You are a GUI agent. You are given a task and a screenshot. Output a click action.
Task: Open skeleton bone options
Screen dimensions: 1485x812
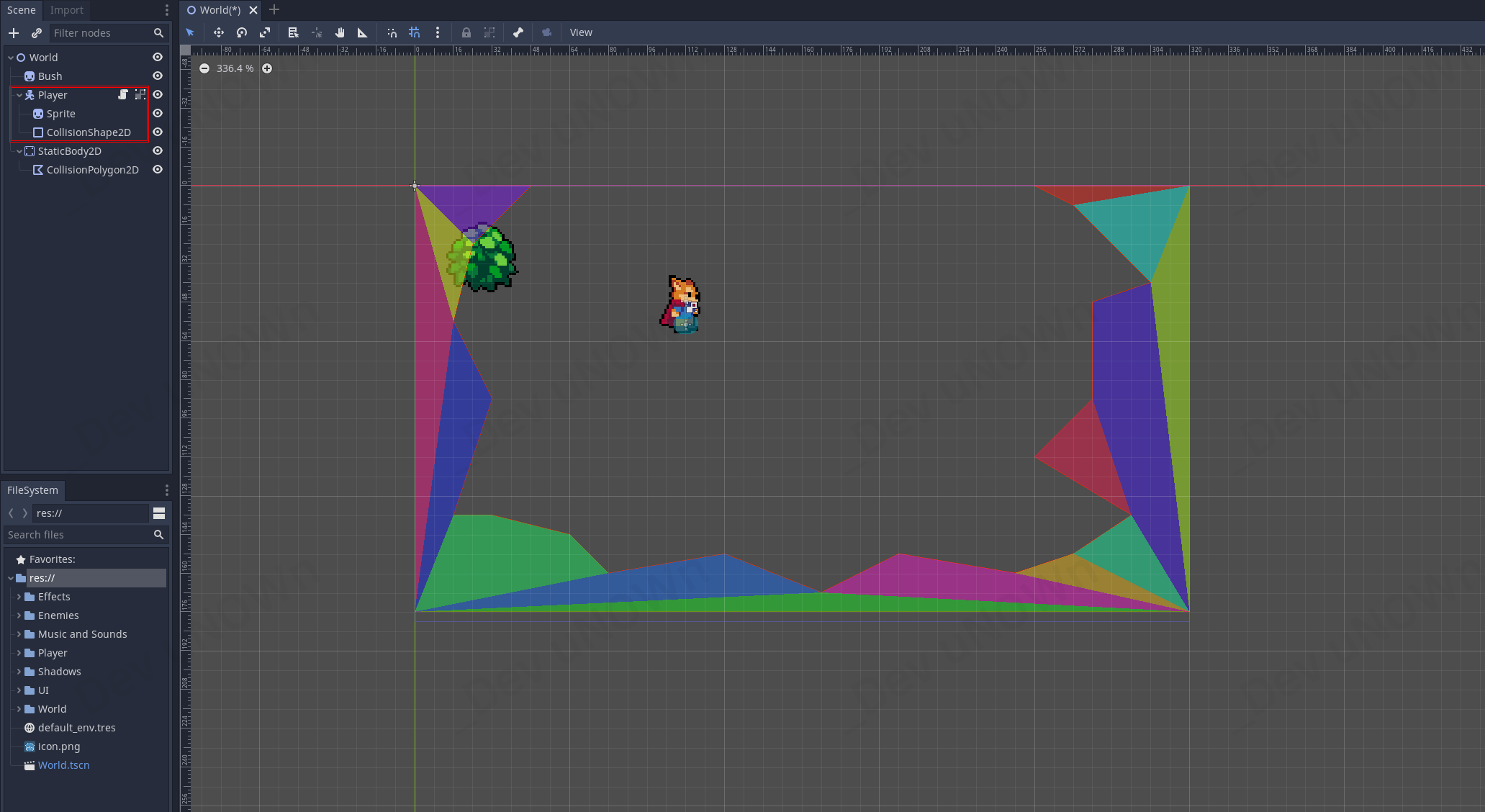[x=518, y=32]
